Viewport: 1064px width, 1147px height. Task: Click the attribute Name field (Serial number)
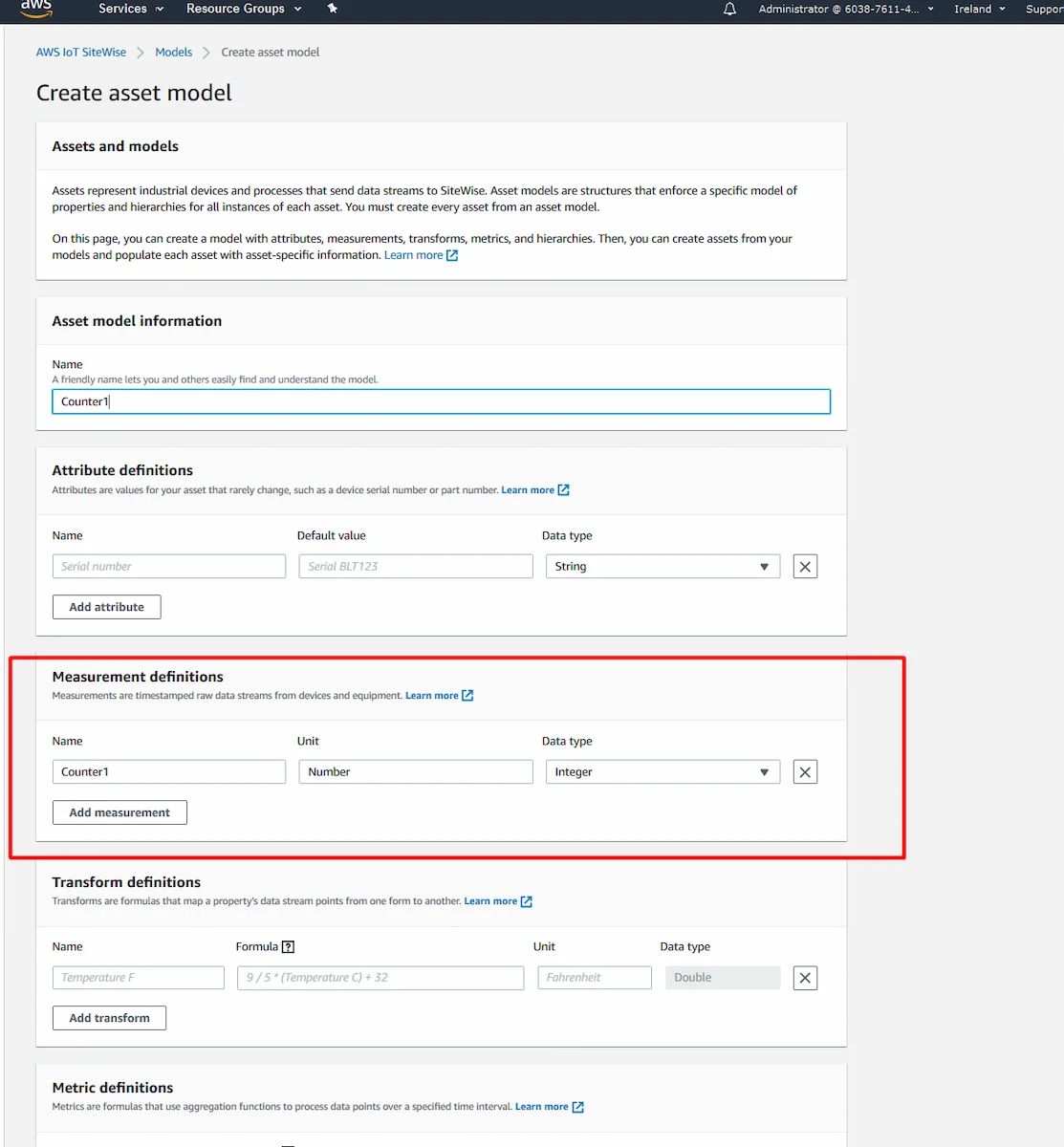(x=169, y=567)
